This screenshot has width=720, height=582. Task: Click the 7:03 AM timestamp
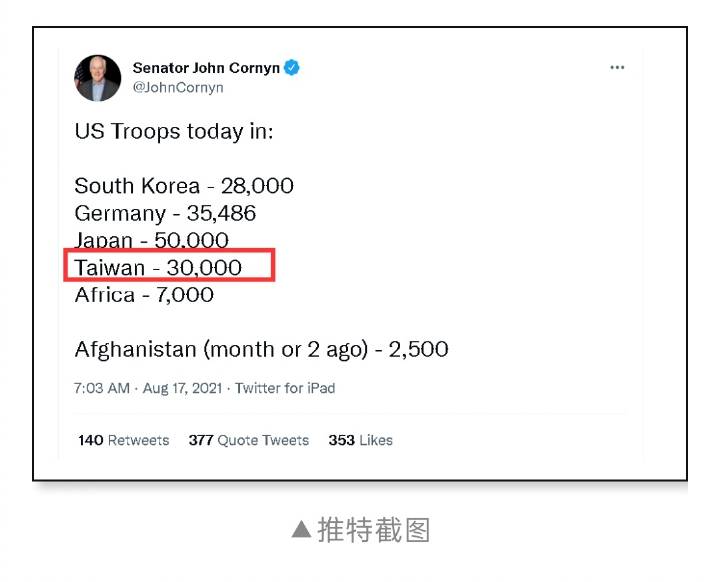click(x=101, y=388)
